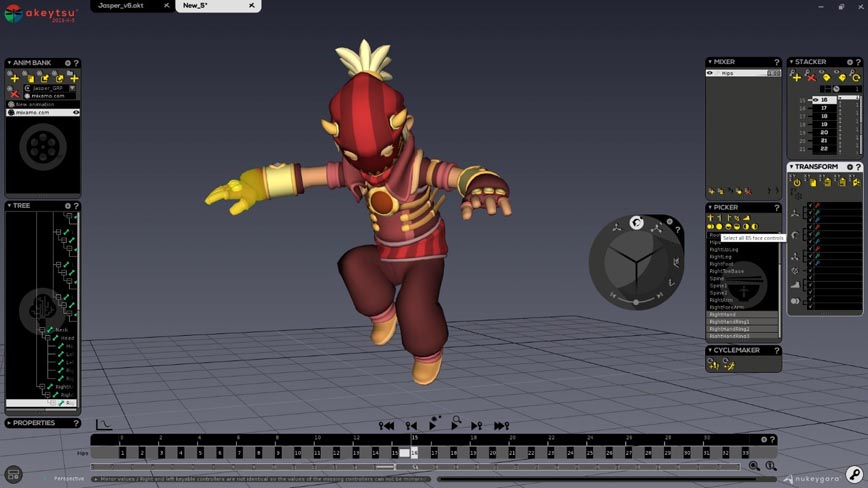The height and width of the screenshot is (488, 868).
Task: Jump to the next keyframe
Action: 477,425
